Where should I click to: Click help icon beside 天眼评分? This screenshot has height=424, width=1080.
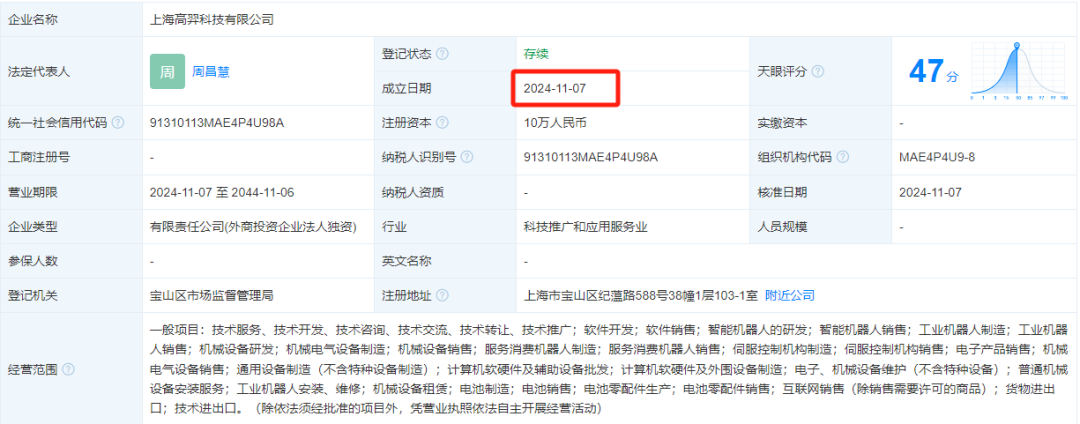tap(818, 72)
